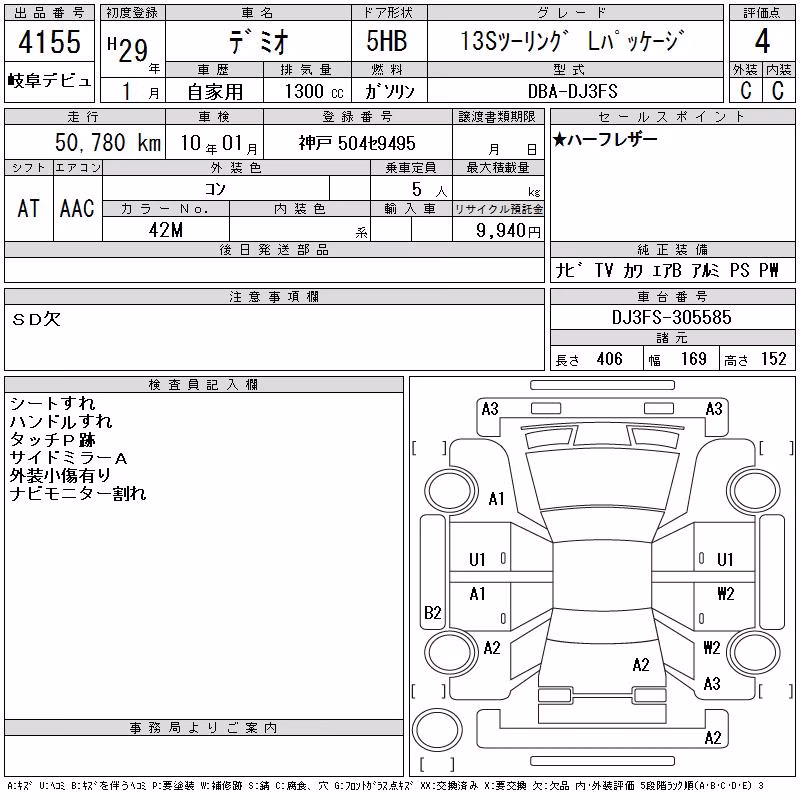
Task: Click the 純正装備 header
Action: pyautogui.click(x=672, y=249)
